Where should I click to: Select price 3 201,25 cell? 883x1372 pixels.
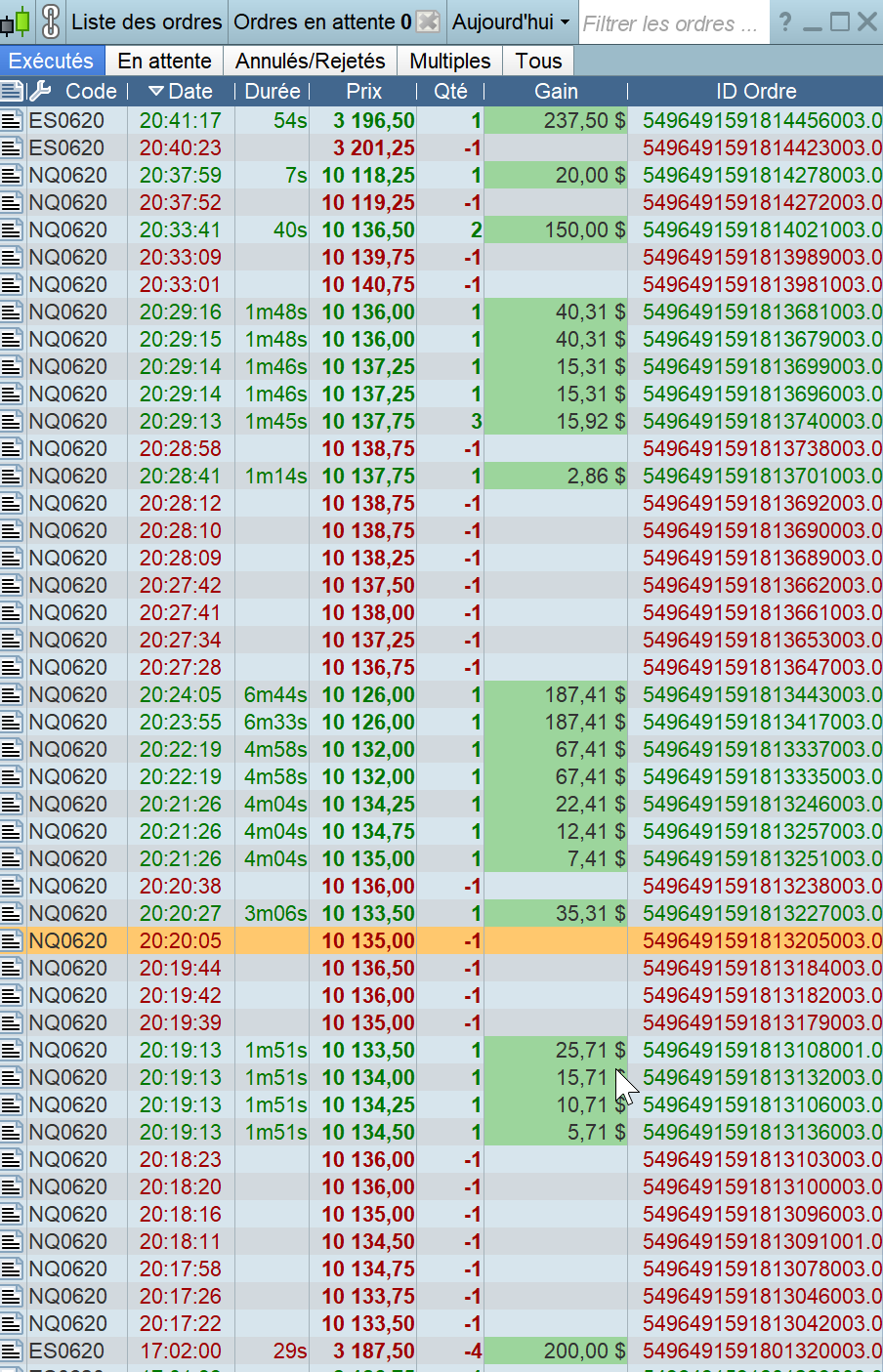pyautogui.click(x=363, y=148)
